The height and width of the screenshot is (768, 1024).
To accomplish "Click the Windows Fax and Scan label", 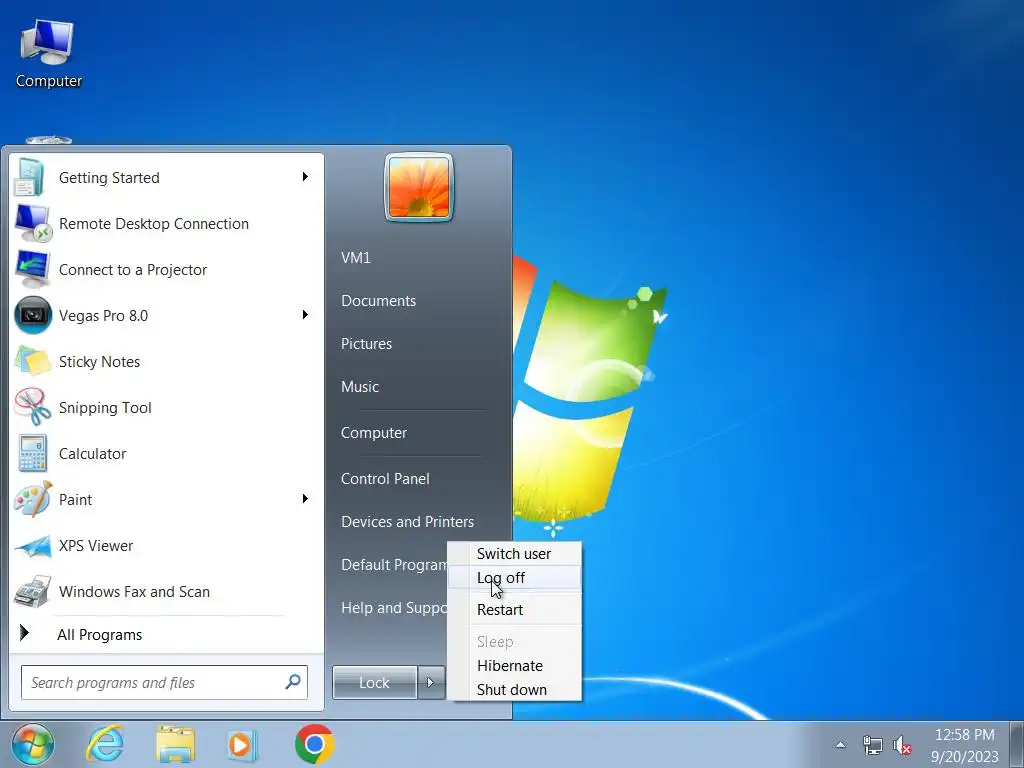I will (x=134, y=592).
